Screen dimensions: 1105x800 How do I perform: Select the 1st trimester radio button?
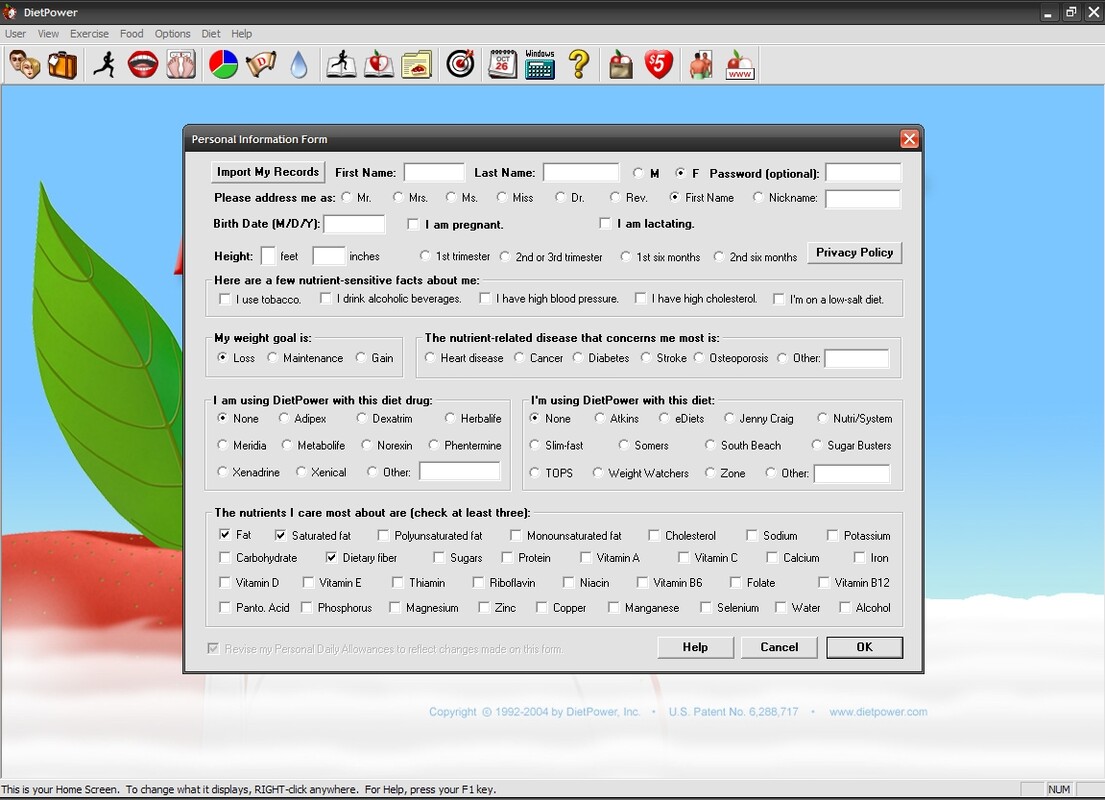coord(425,256)
